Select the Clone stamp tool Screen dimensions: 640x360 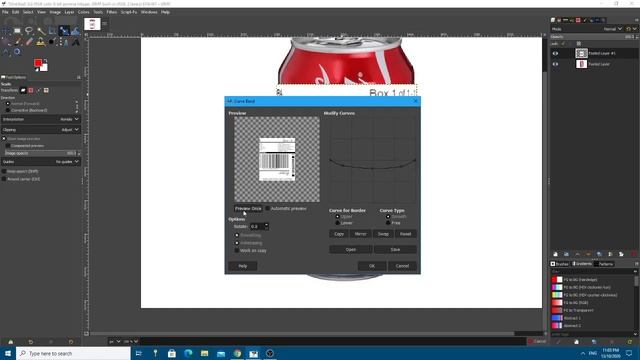pyautogui.click(x=41, y=42)
